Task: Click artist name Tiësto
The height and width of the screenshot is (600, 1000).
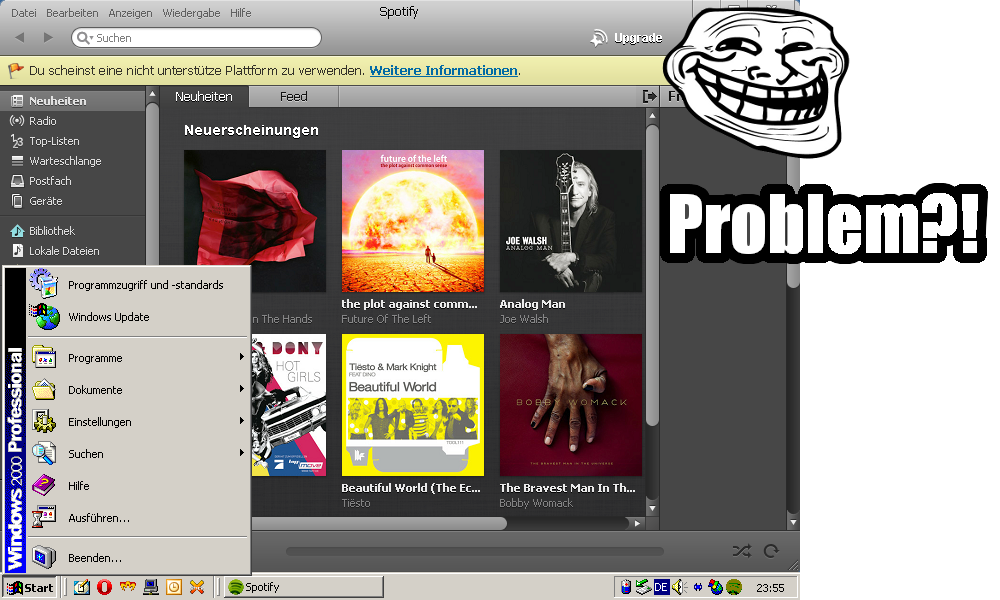Action: click(356, 503)
